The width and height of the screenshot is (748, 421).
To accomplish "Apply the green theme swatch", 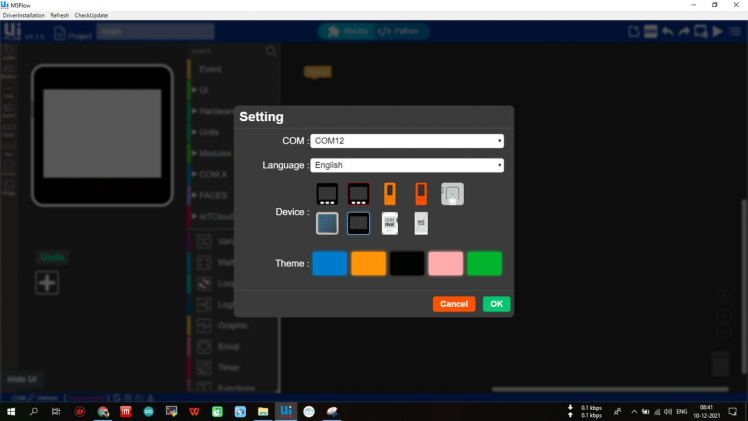I will pos(484,263).
